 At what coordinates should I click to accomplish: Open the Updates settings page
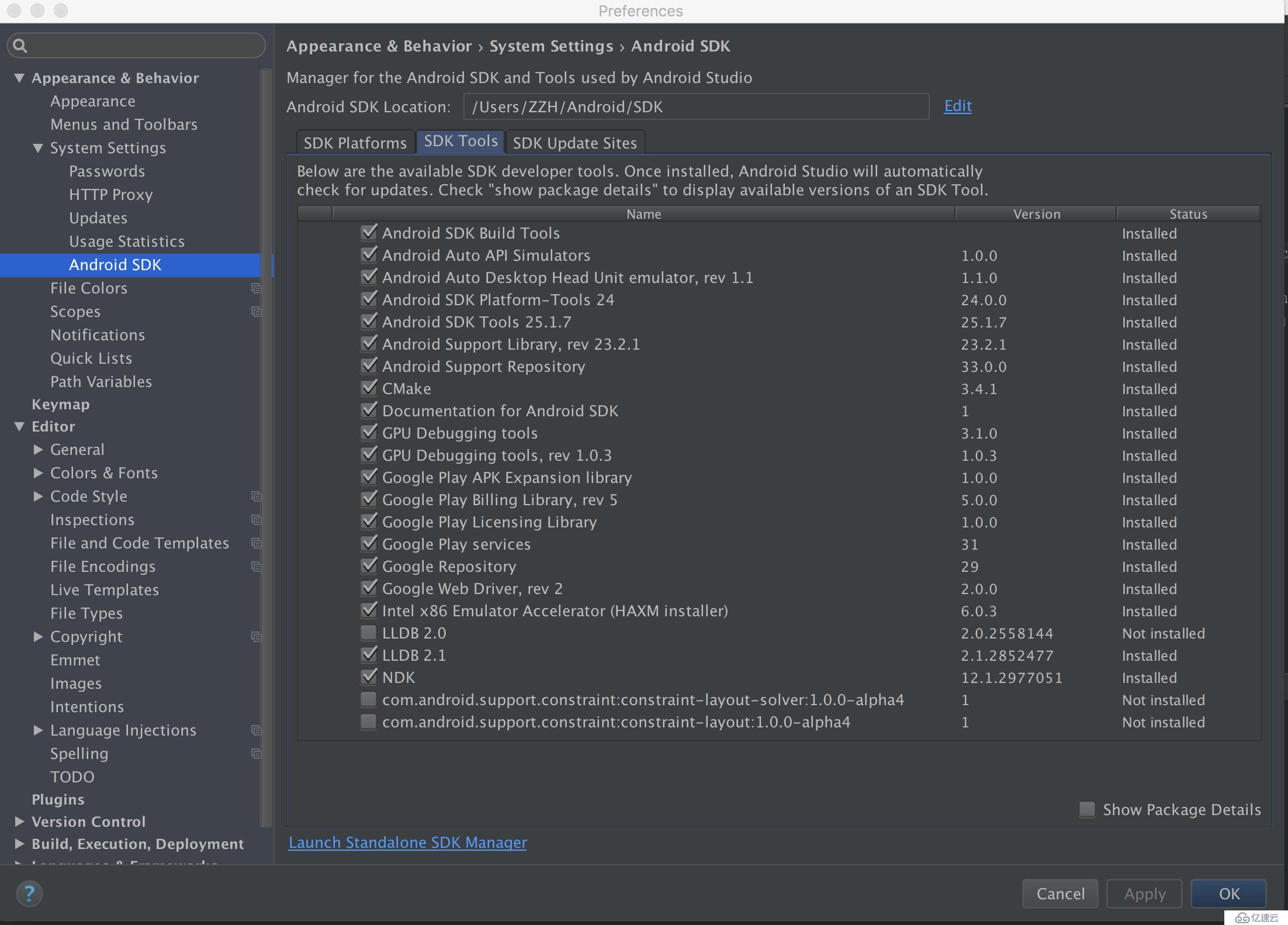tap(98, 218)
